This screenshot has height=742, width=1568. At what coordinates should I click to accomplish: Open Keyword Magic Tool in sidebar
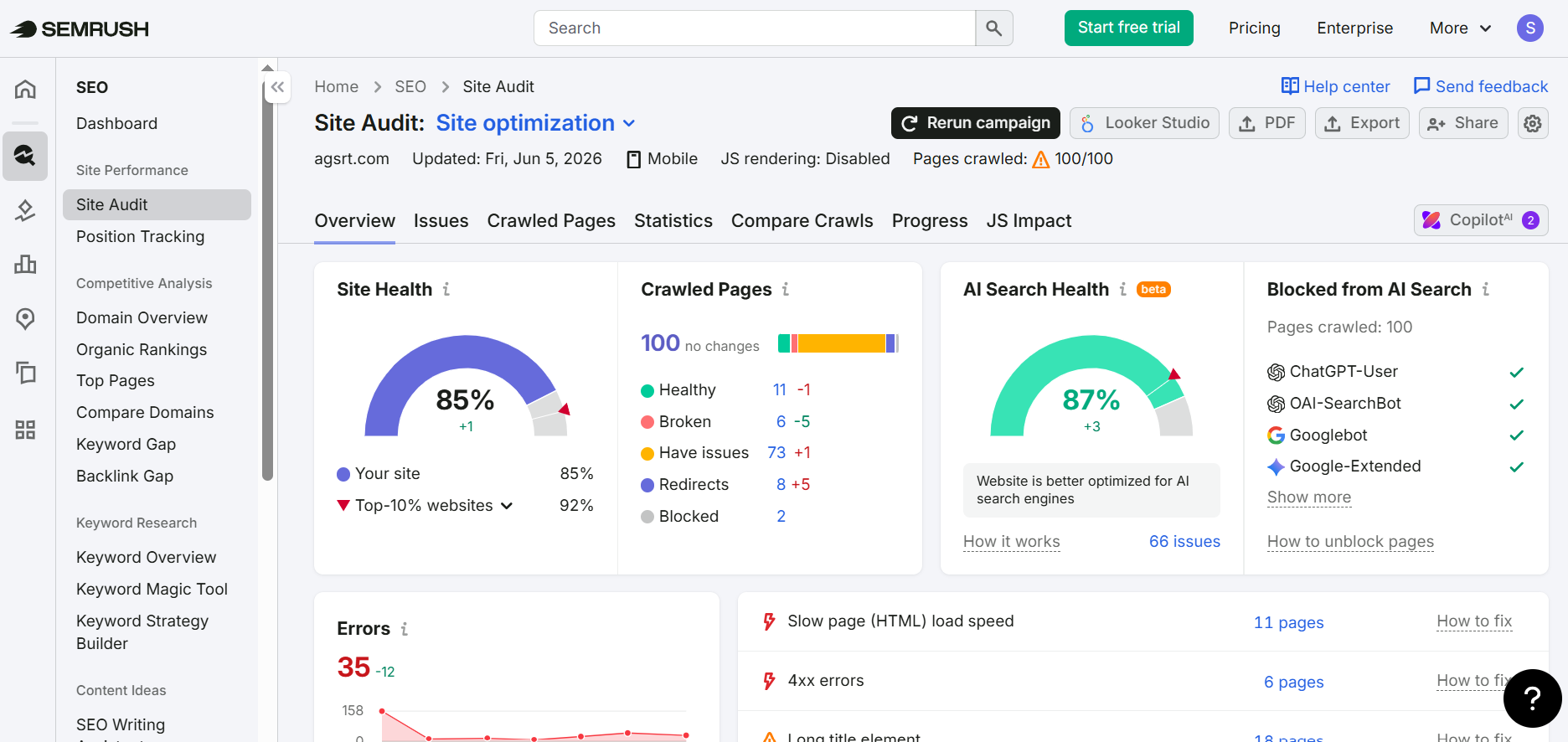point(152,590)
